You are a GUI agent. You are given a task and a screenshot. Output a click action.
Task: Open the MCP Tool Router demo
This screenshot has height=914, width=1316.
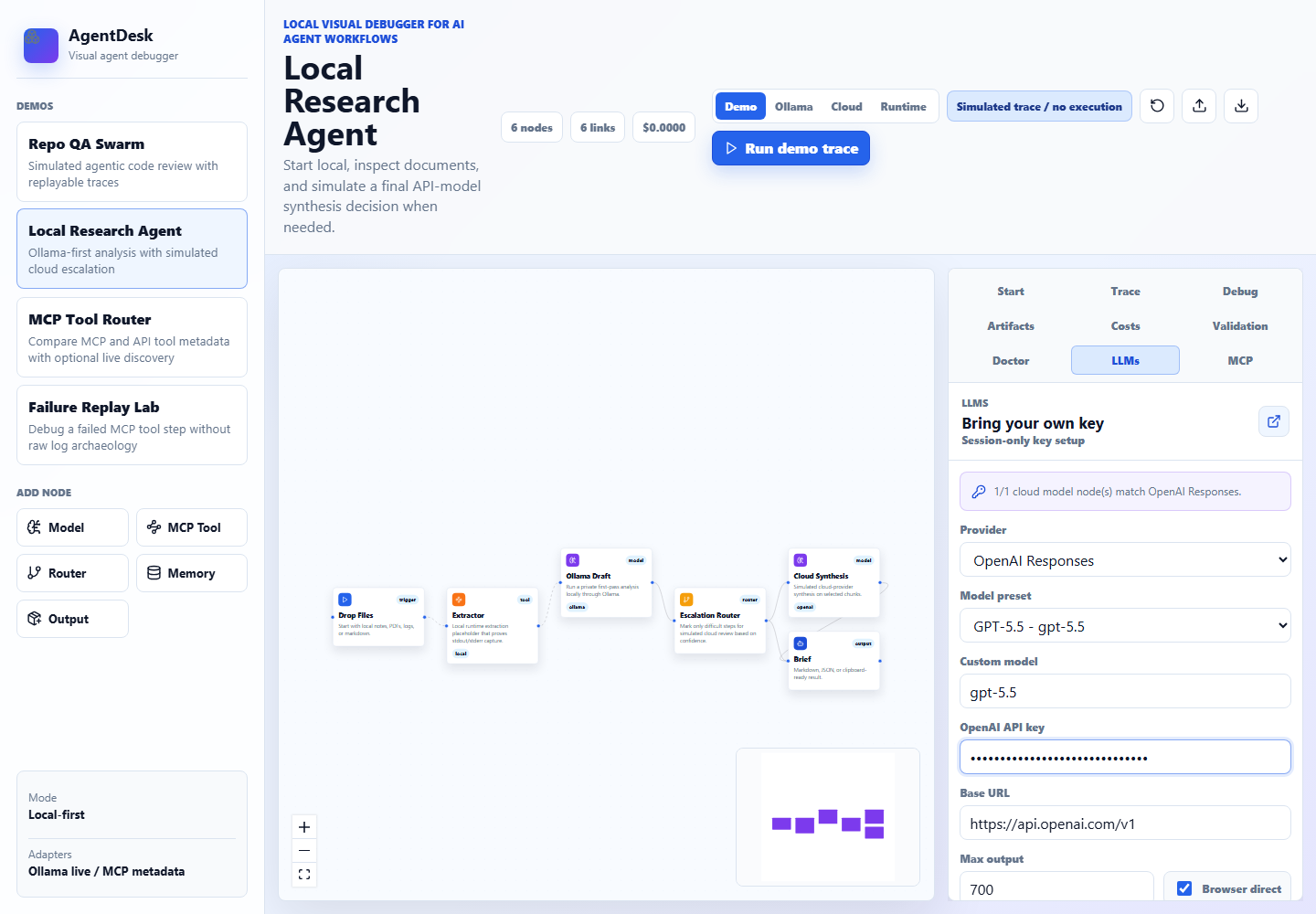132,337
